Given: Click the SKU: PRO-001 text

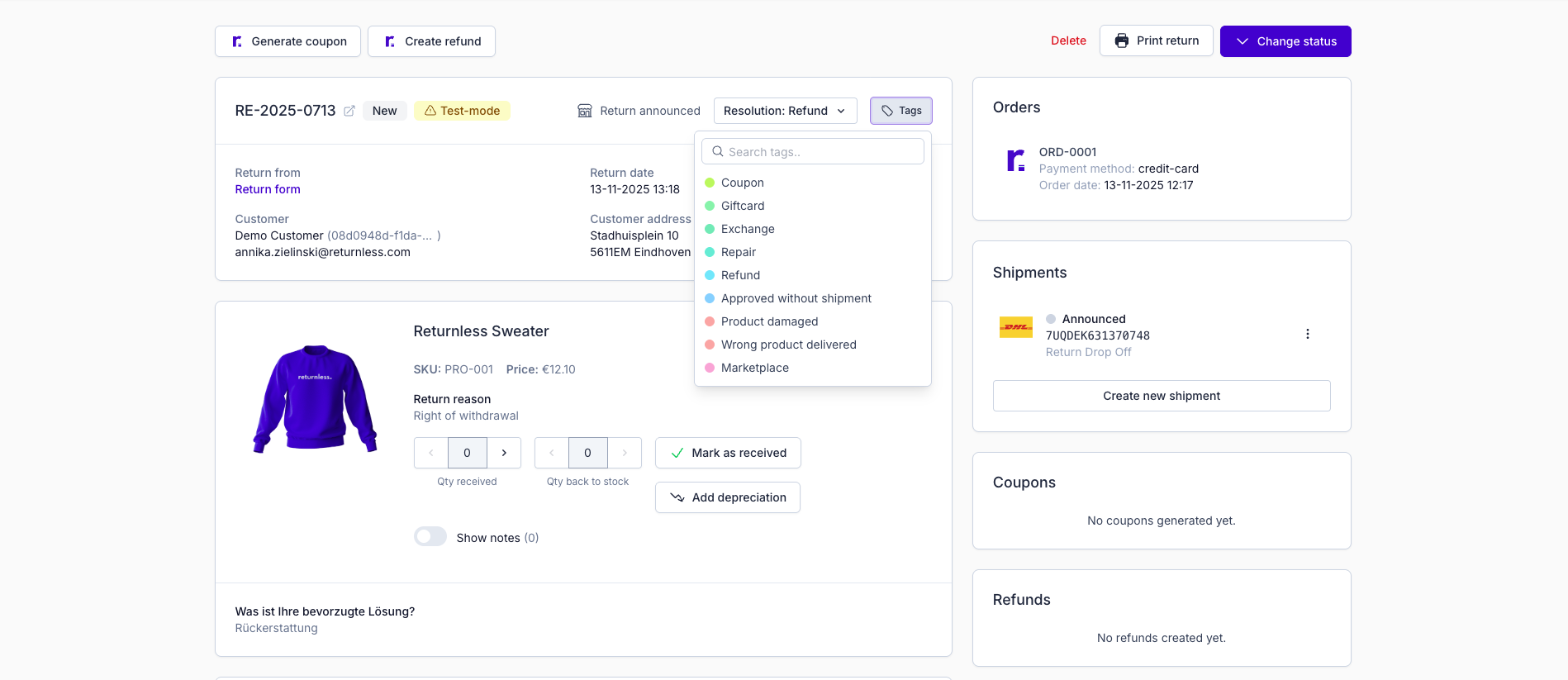Looking at the screenshot, I should (454, 369).
